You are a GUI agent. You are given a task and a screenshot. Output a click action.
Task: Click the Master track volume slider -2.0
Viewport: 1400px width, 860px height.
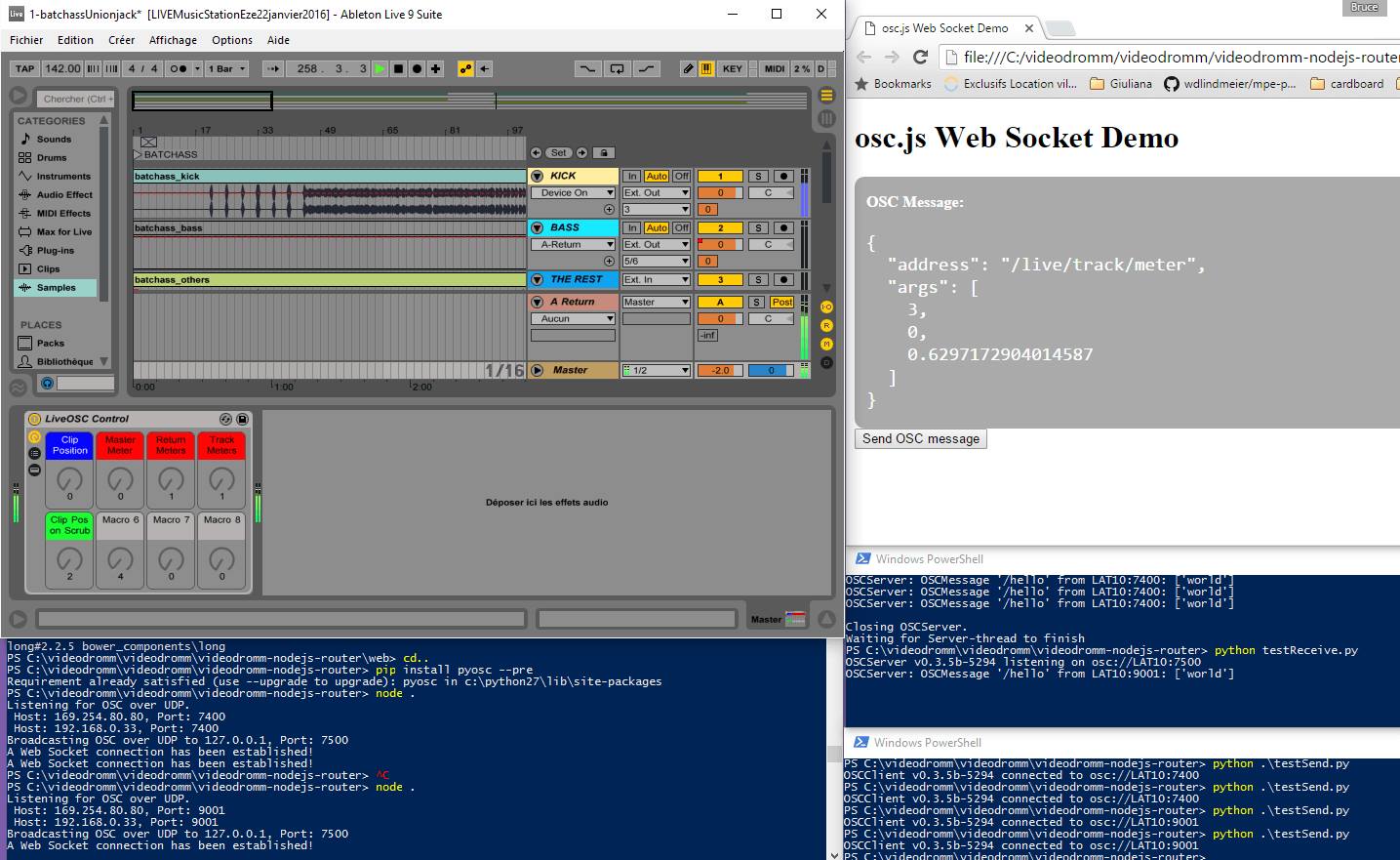[x=720, y=370]
